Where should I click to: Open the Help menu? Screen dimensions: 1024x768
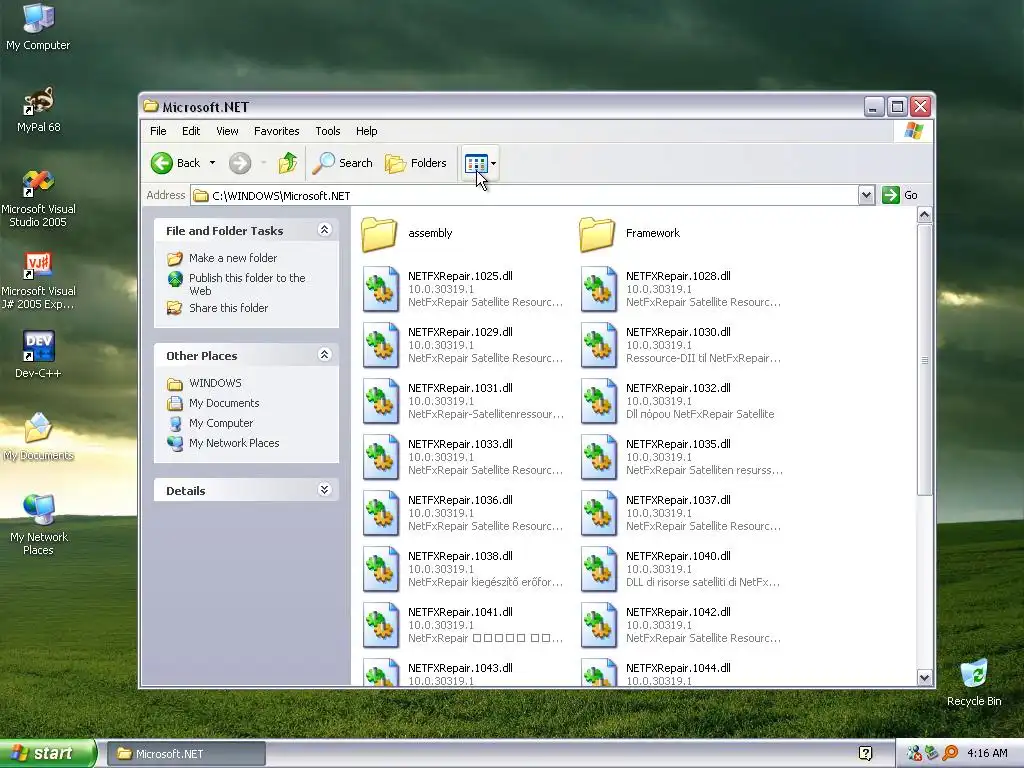tap(366, 131)
